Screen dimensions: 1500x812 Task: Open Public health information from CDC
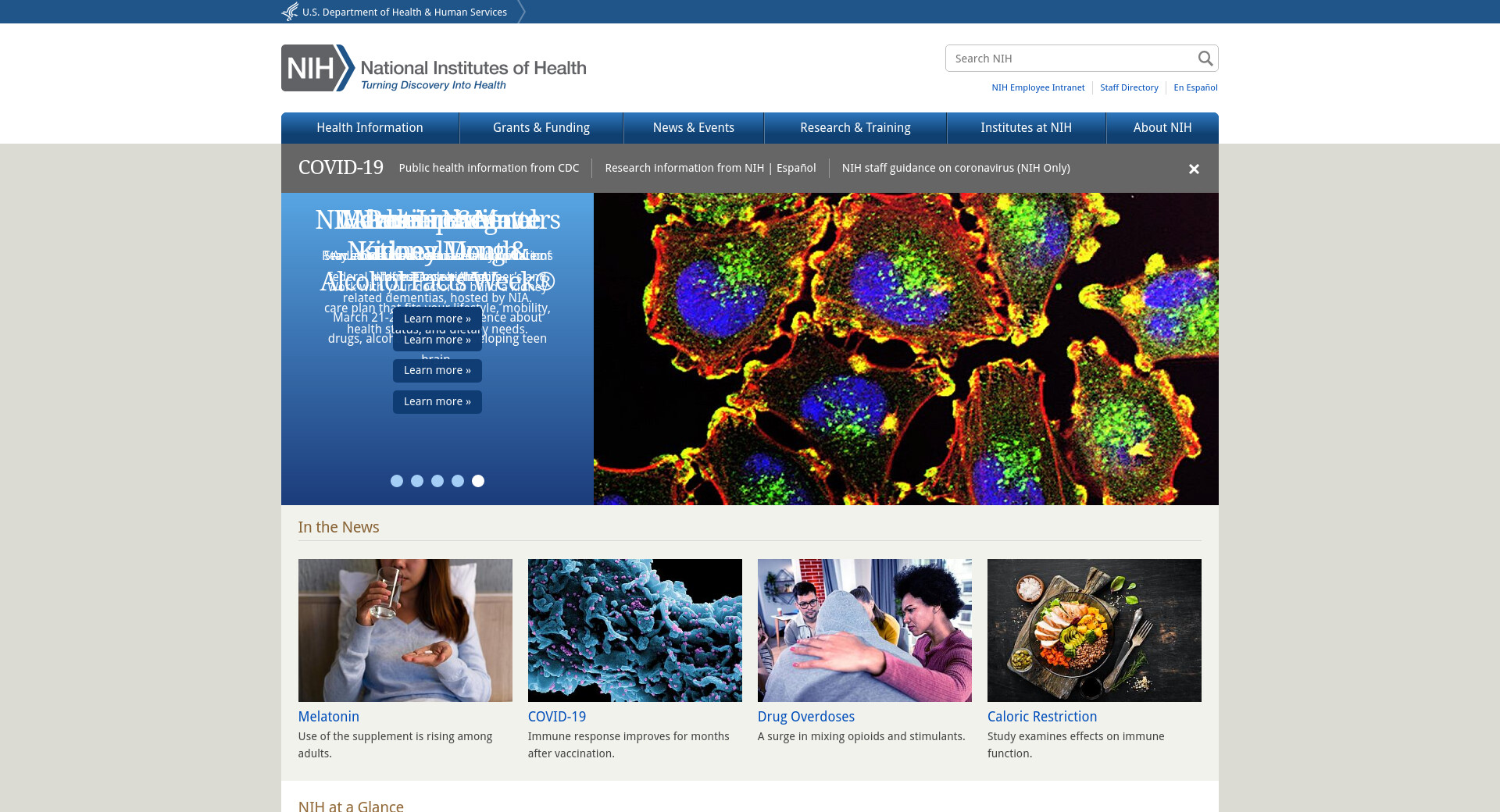[x=489, y=168]
